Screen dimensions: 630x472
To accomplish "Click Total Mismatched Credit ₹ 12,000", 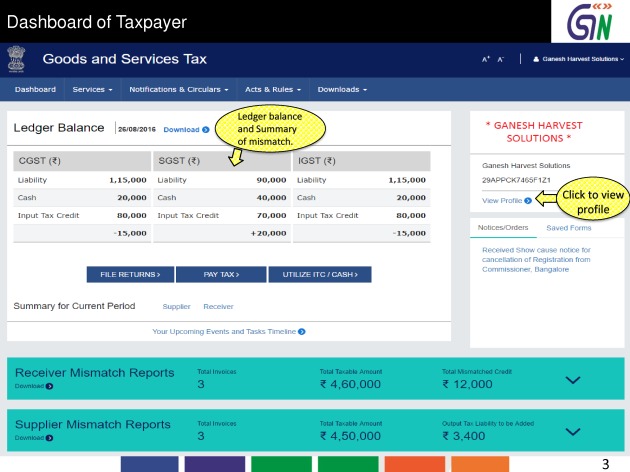I will [x=467, y=384].
